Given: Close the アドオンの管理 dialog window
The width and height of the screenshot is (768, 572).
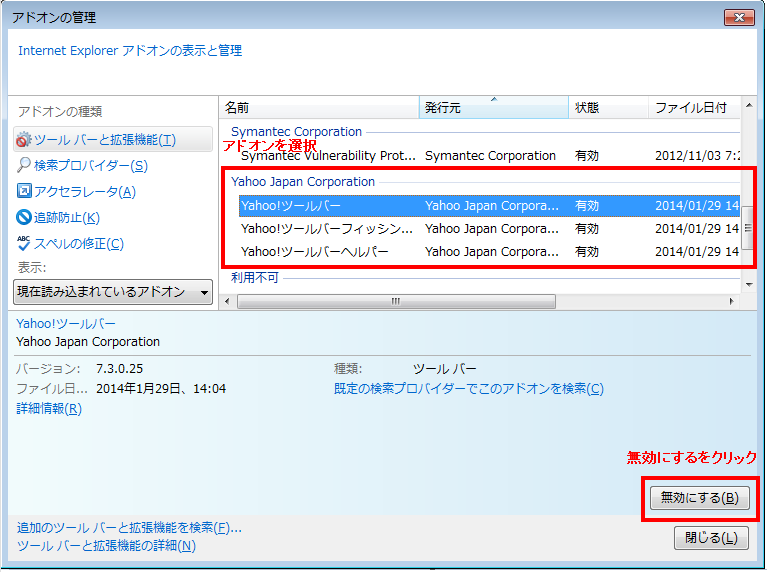Looking at the screenshot, I should 740,18.
